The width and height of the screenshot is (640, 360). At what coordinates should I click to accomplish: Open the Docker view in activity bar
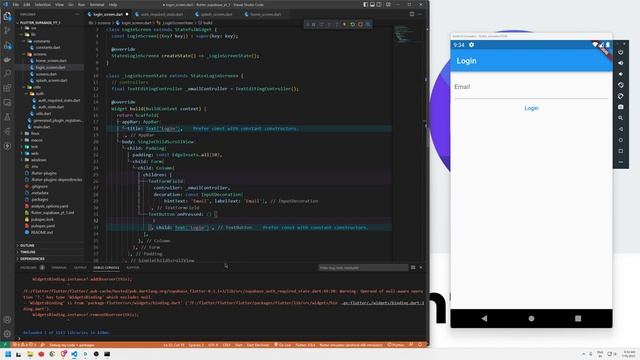point(7,60)
